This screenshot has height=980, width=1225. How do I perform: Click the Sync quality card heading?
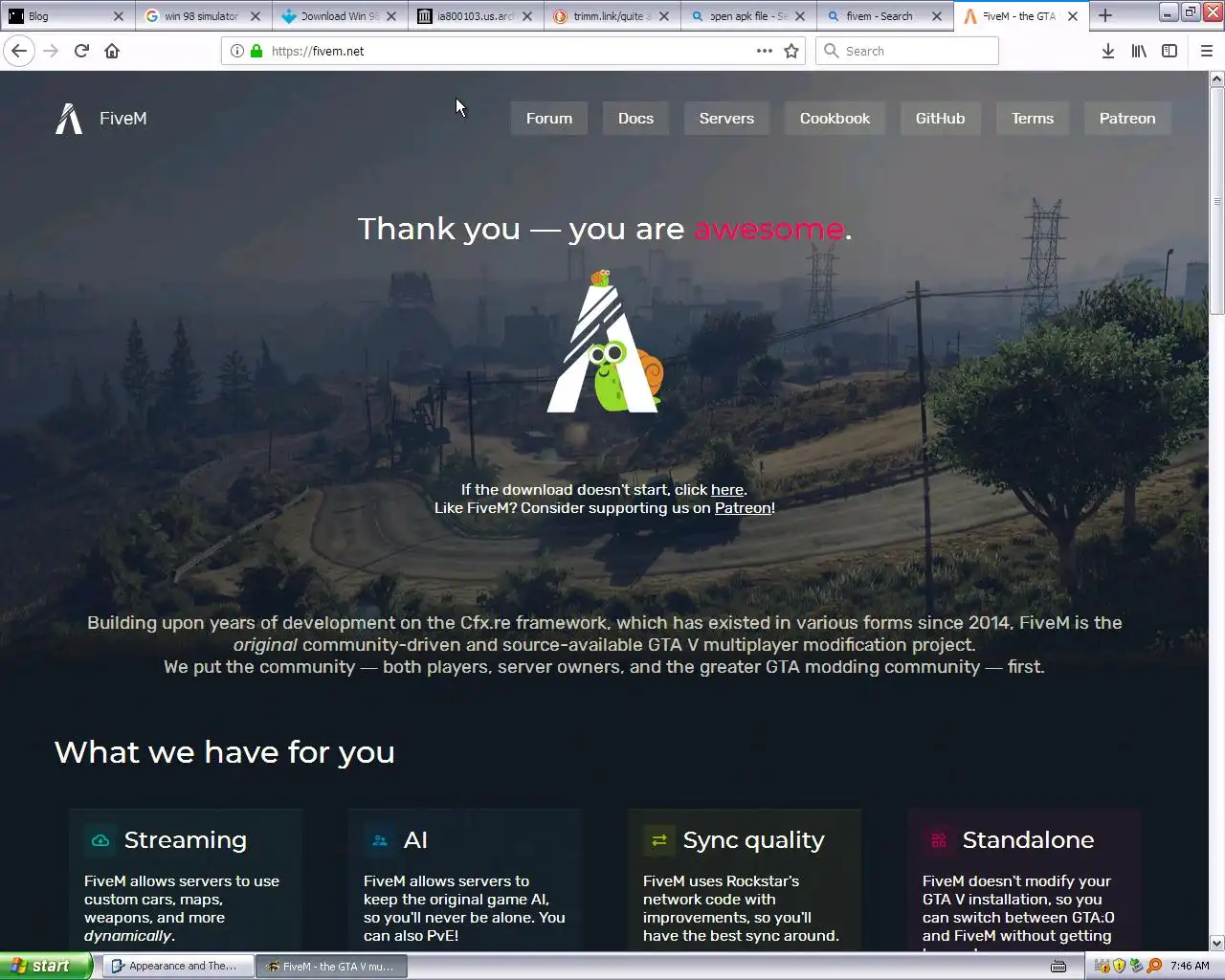click(754, 840)
